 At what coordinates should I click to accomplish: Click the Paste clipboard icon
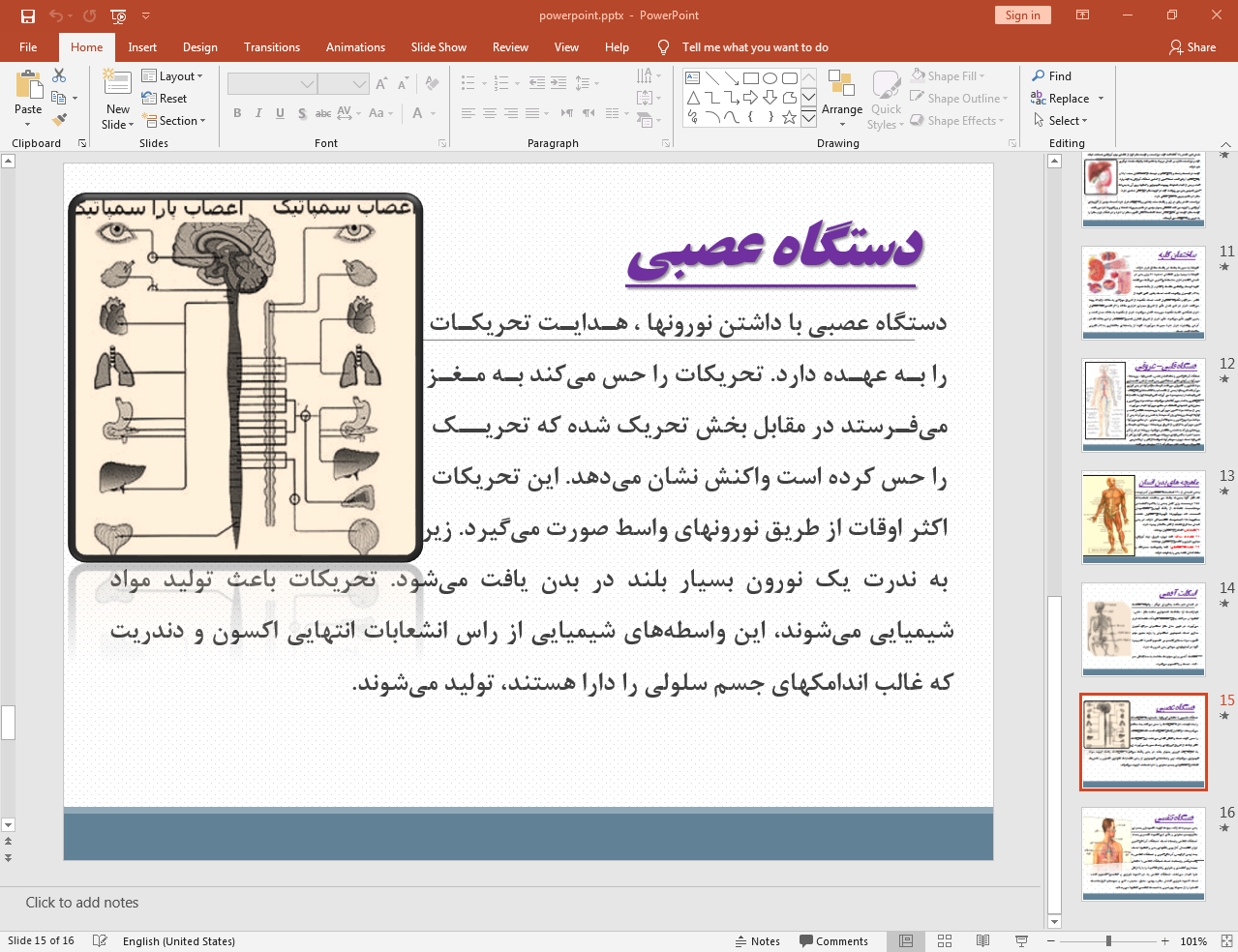click(29, 86)
